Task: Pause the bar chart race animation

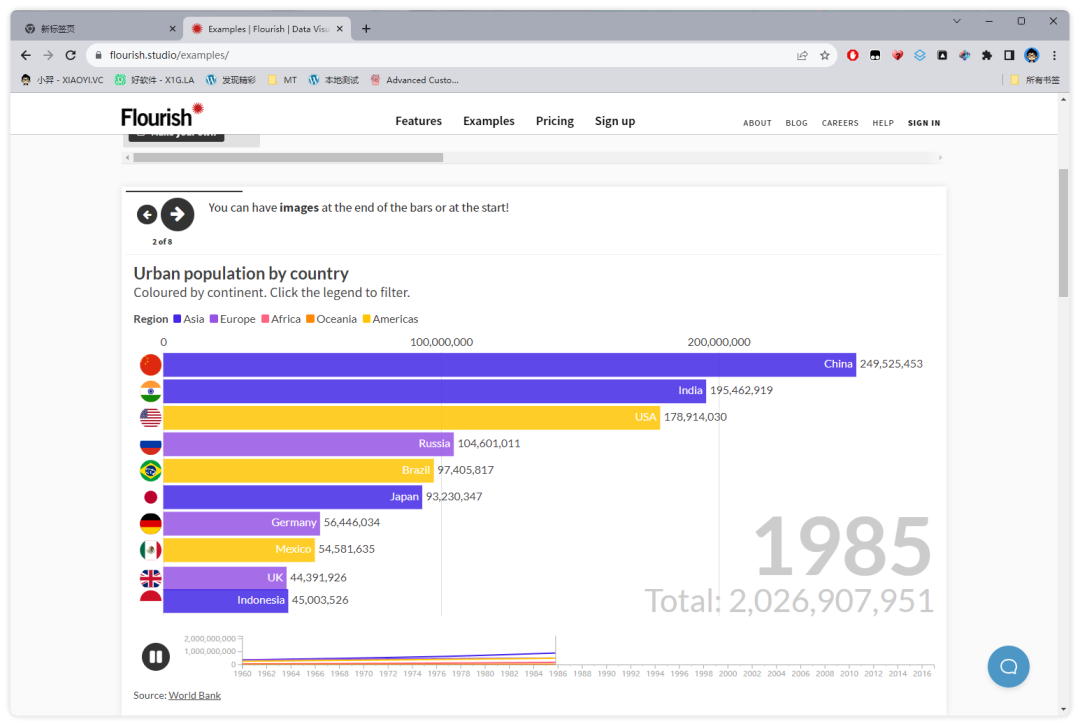Action: 155,657
